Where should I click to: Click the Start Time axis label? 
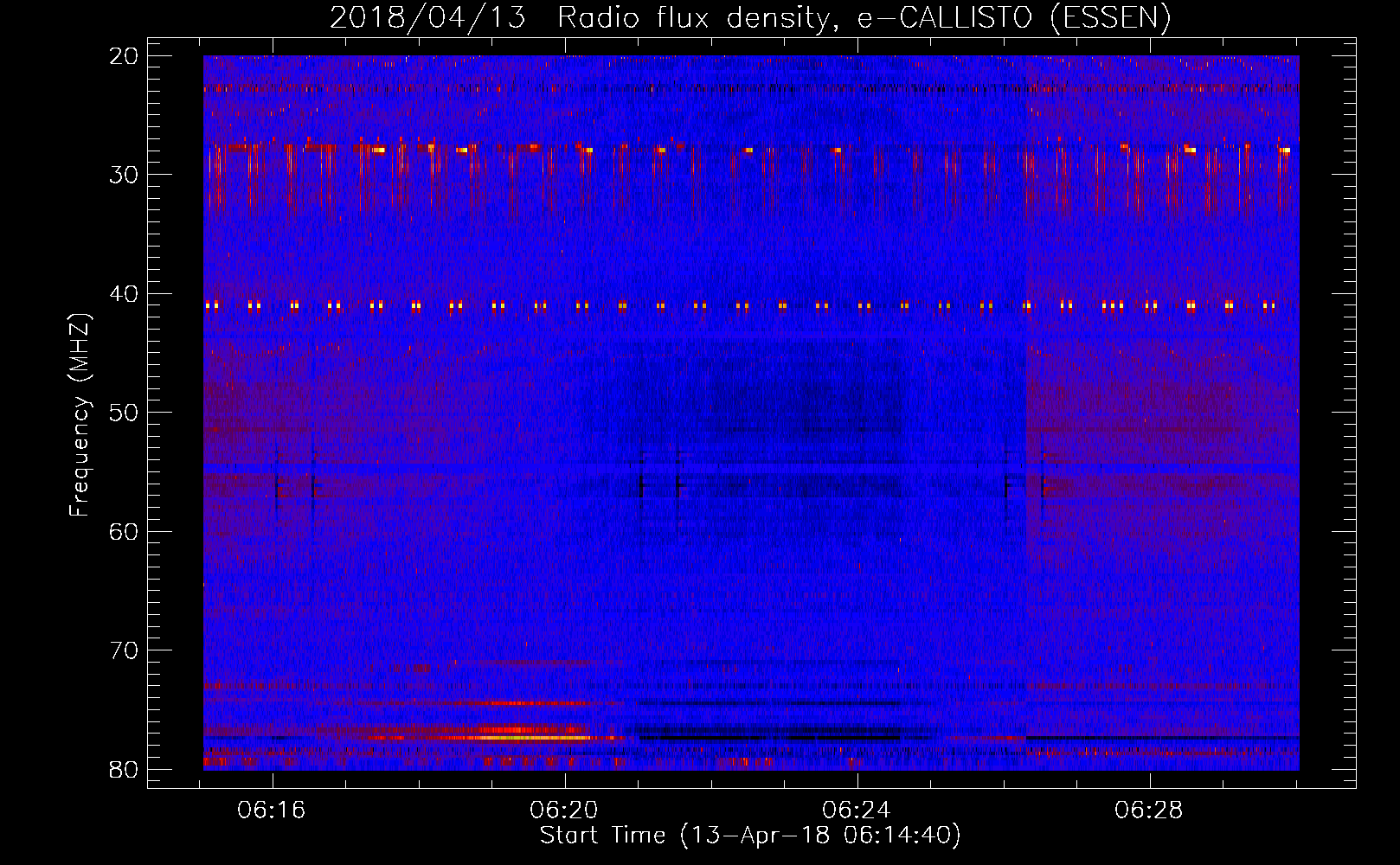click(x=750, y=836)
